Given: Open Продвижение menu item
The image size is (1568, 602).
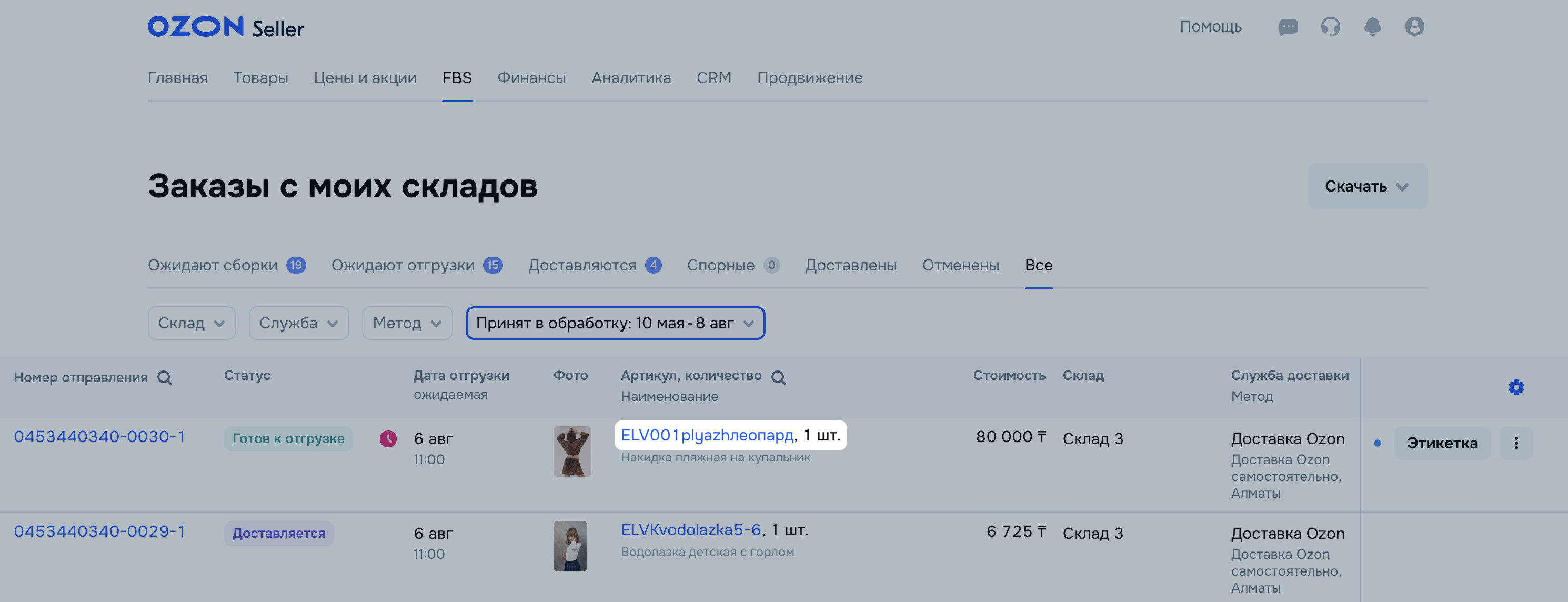Looking at the screenshot, I should 810,78.
